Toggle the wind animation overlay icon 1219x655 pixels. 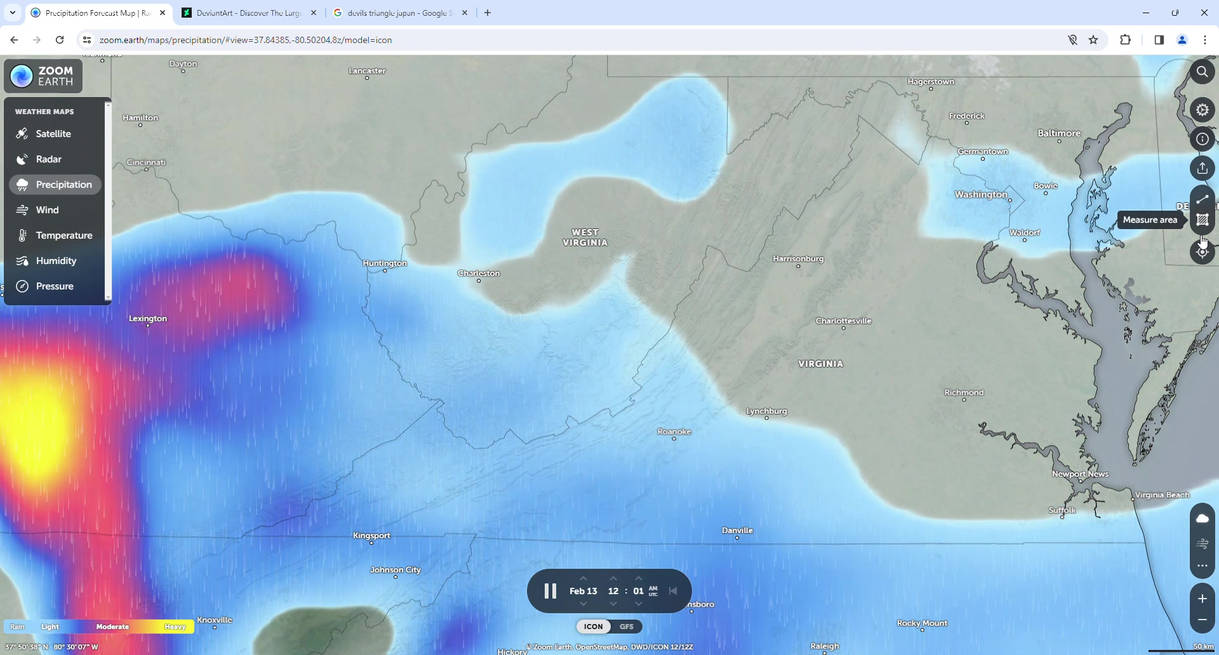click(x=1203, y=543)
